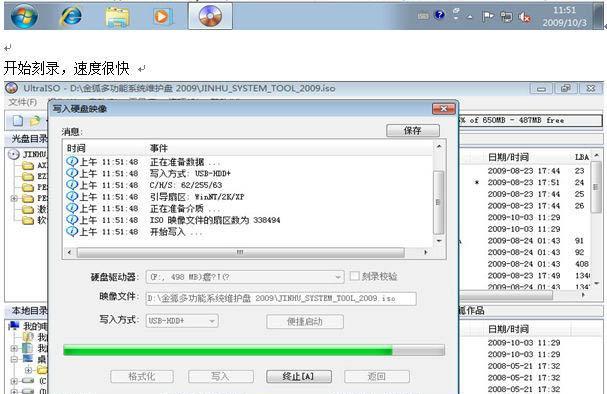Click the green write progress bar
The image size is (607, 394).
pos(254,351)
